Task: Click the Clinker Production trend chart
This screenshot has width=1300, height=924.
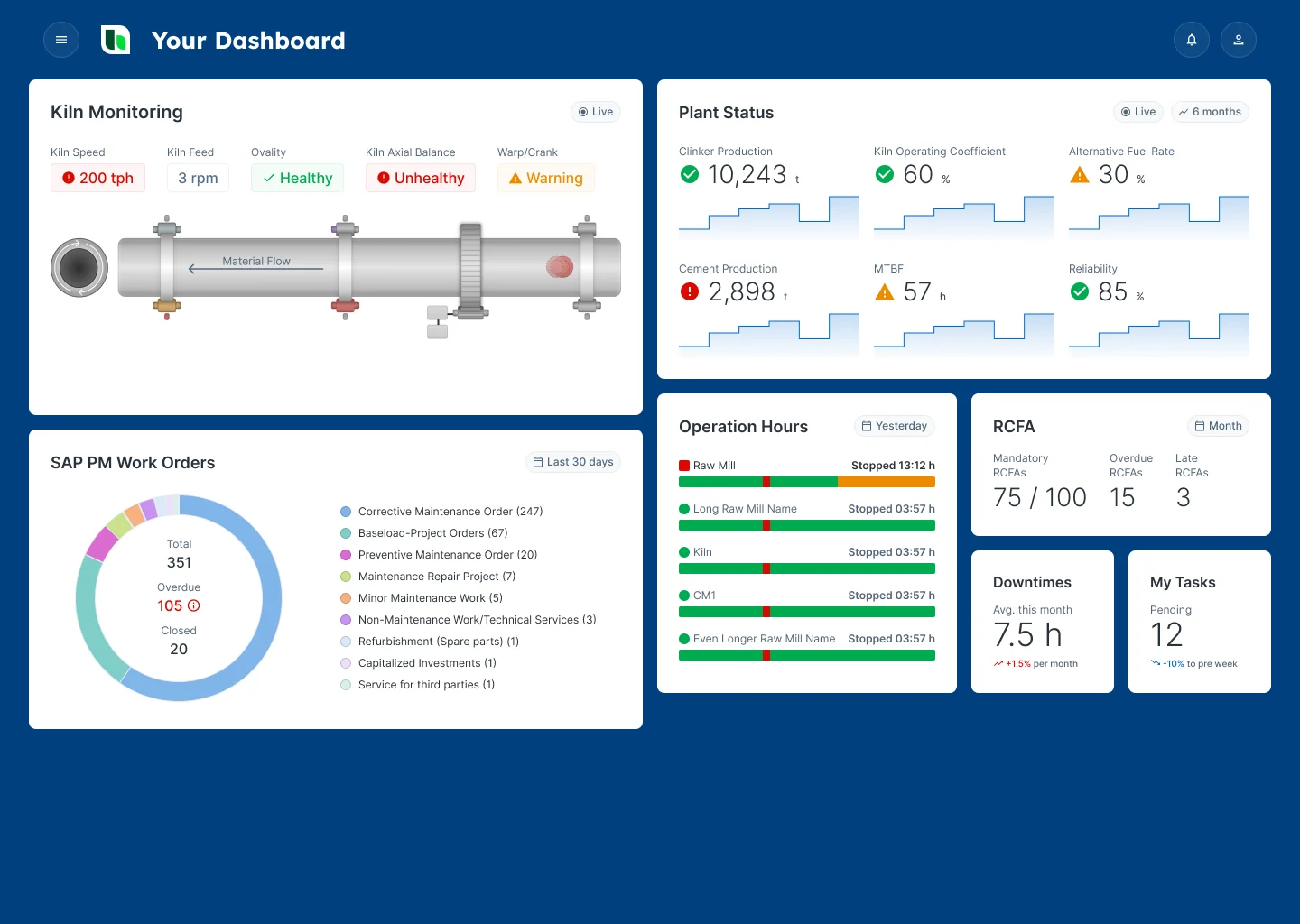Action: [769, 217]
